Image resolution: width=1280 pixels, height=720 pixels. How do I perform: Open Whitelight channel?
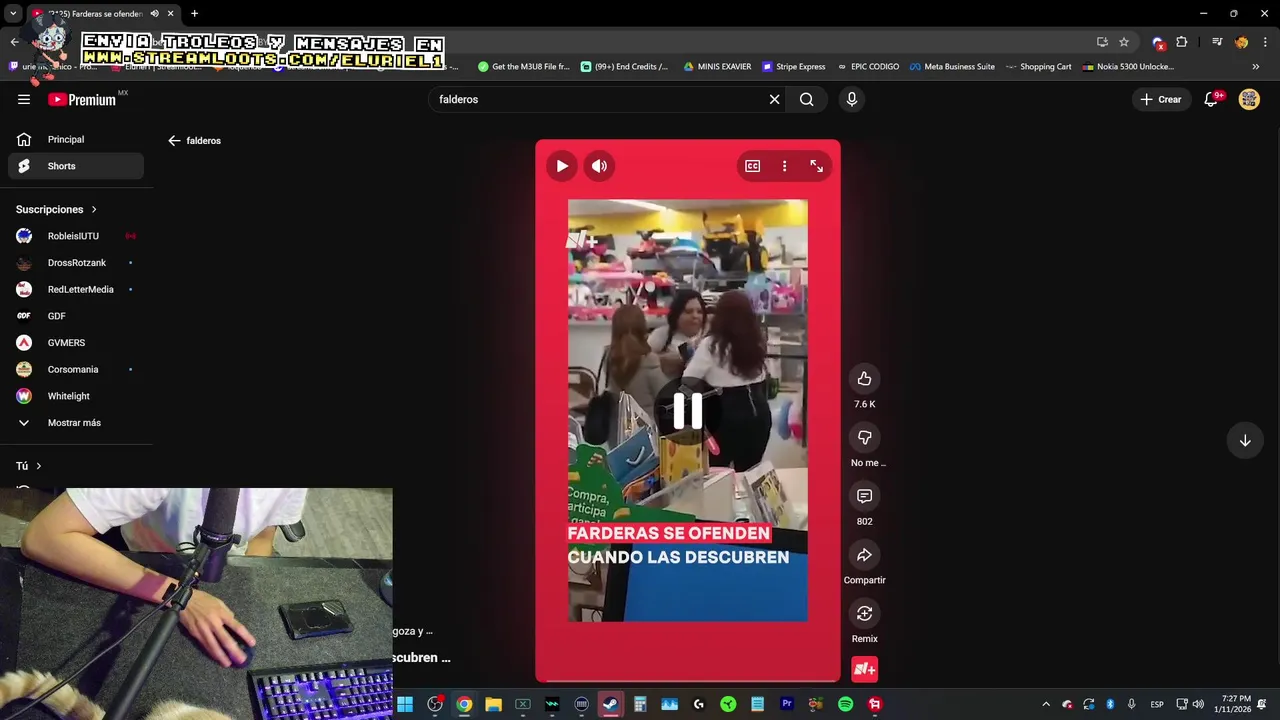click(x=76, y=396)
